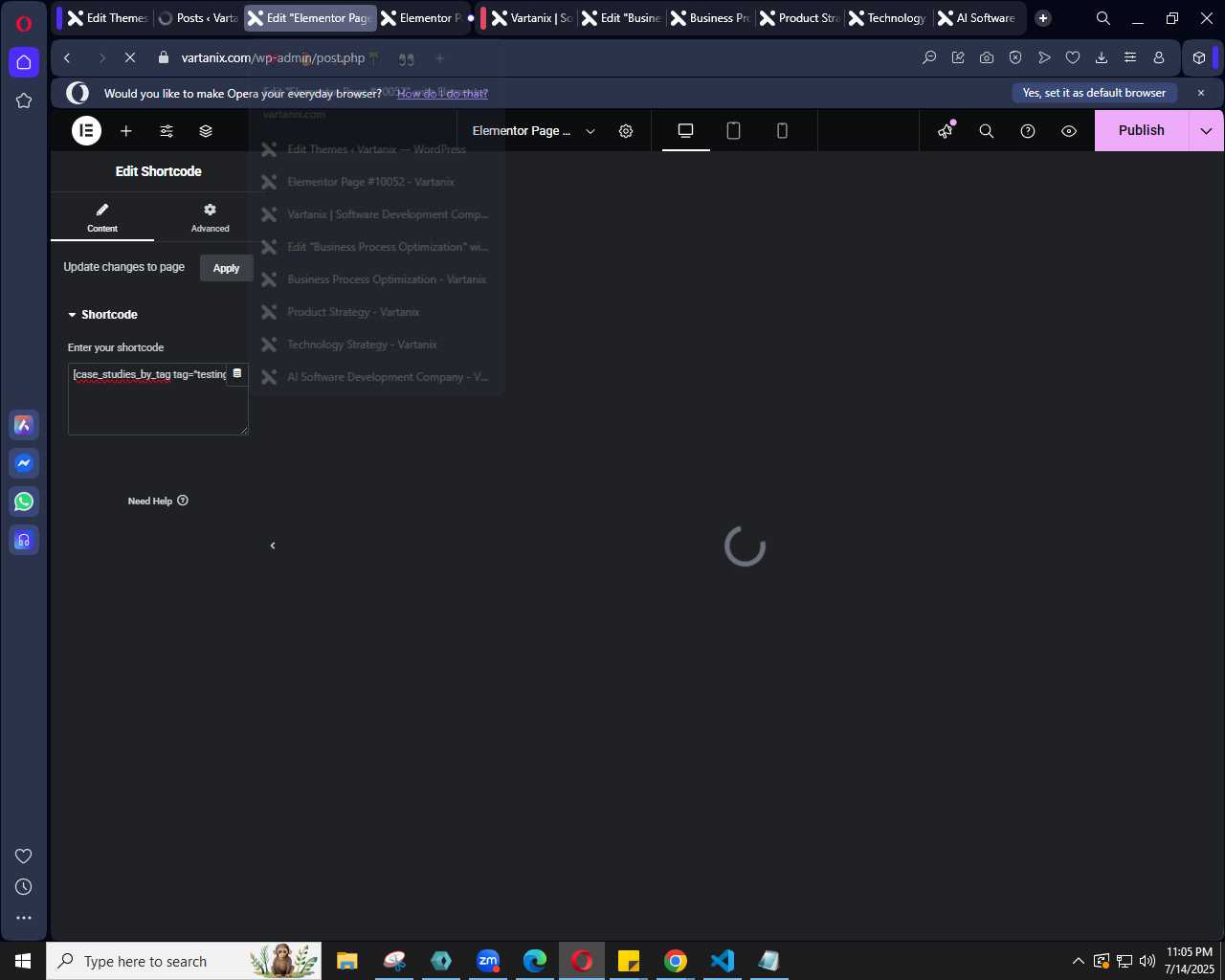Viewport: 1225px width, 980px height.
Task: Open a new browser tab
Action: tap(1043, 18)
